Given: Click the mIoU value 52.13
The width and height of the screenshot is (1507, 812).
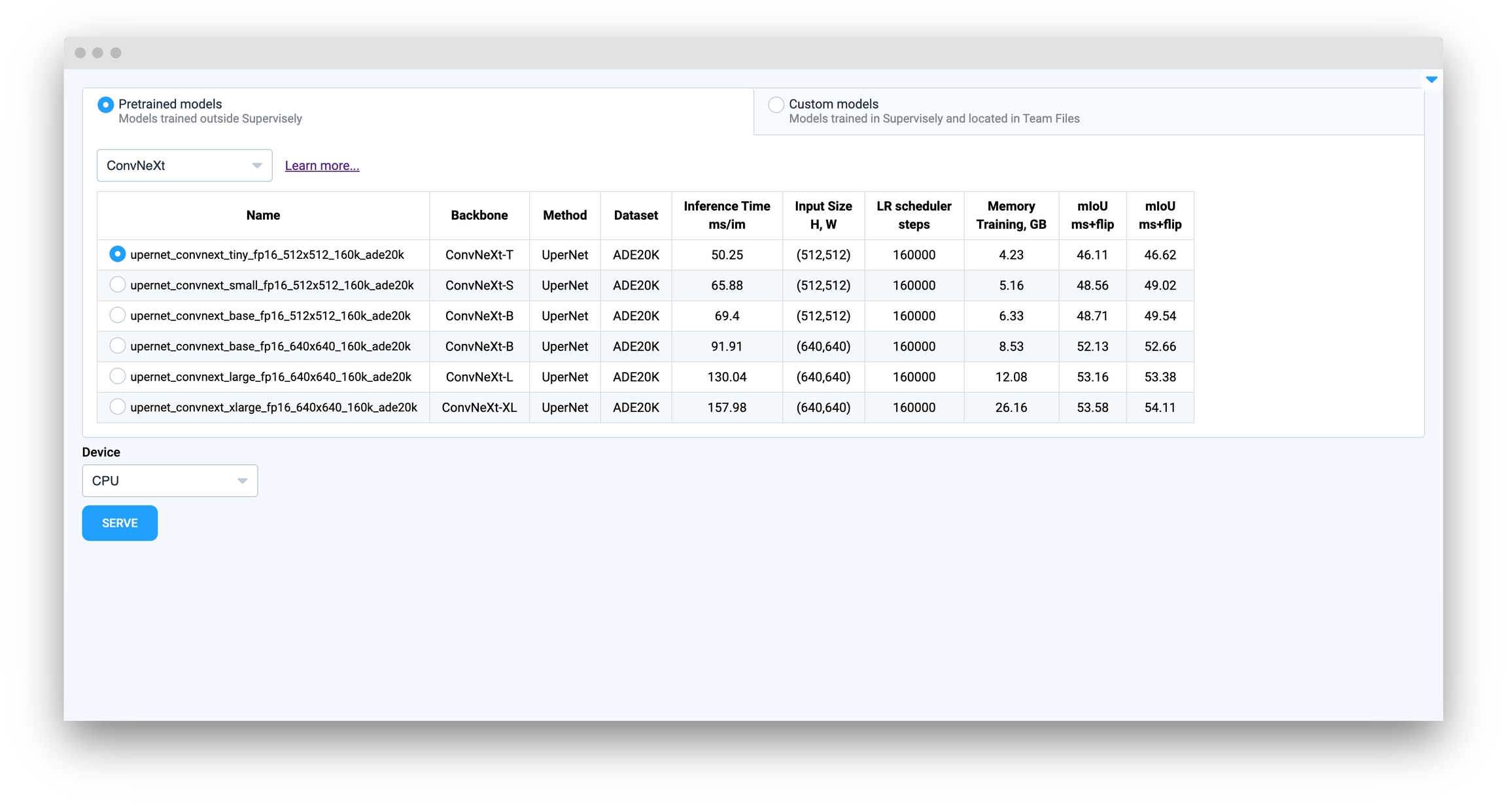Looking at the screenshot, I should [1092, 347].
